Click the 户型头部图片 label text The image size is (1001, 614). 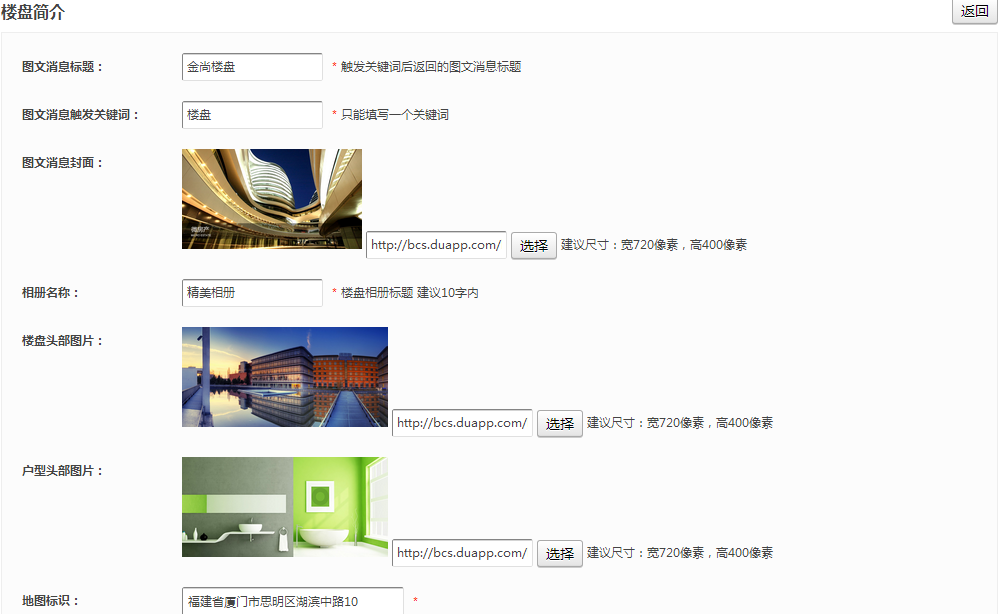[62, 471]
